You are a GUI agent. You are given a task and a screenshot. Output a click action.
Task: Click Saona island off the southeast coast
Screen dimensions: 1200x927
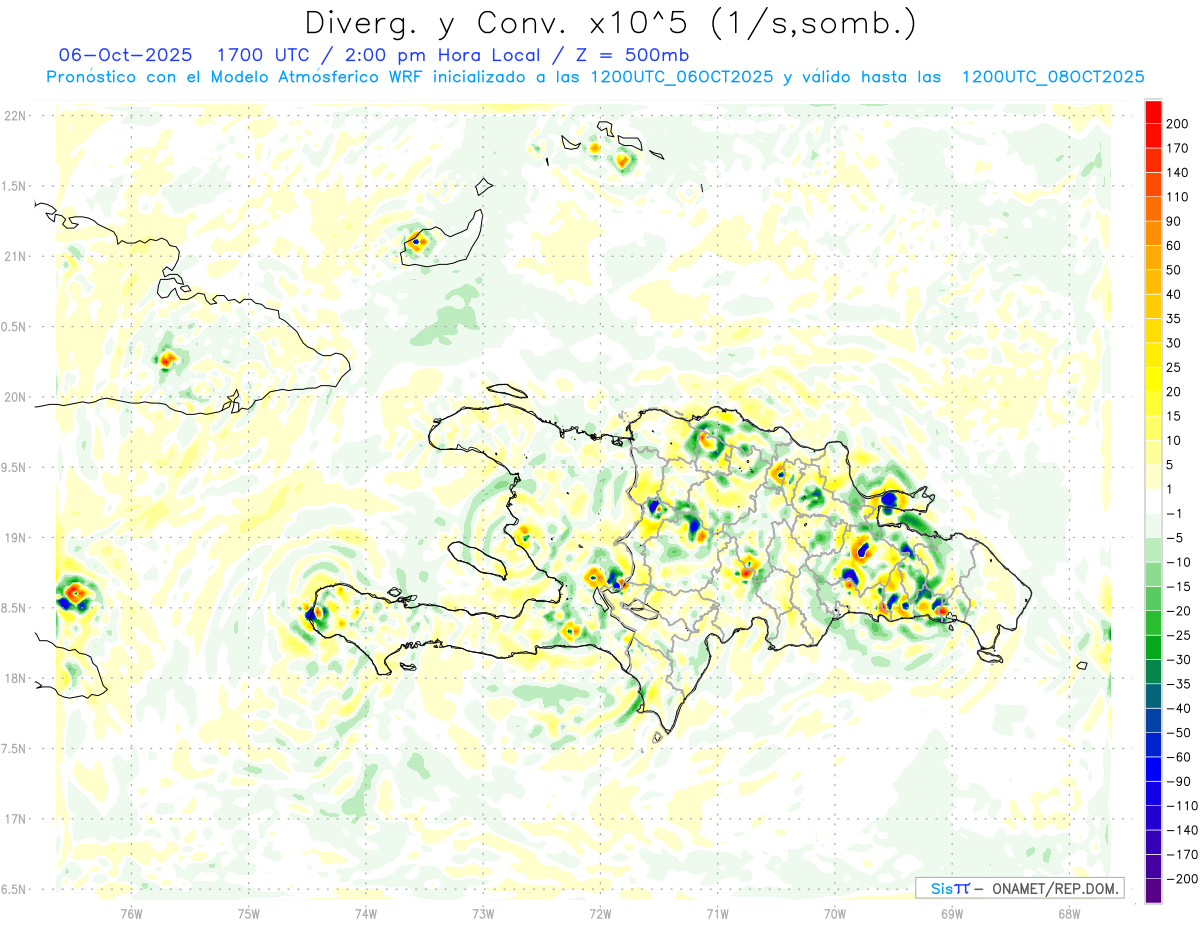[991, 656]
